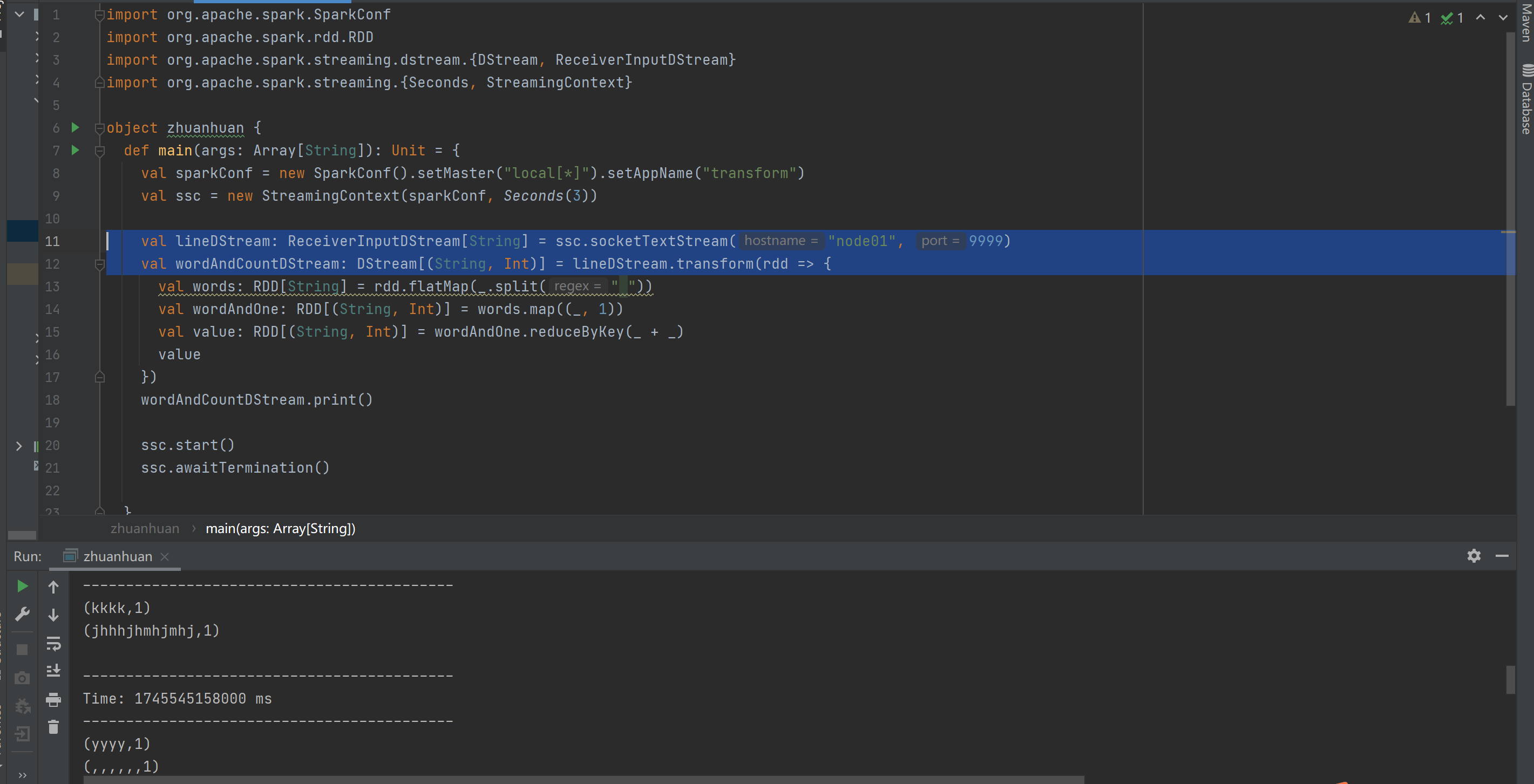Viewport: 1534px width, 784px height.
Task: Toggle scroll to end of console
Action: [x=53, y=671]
